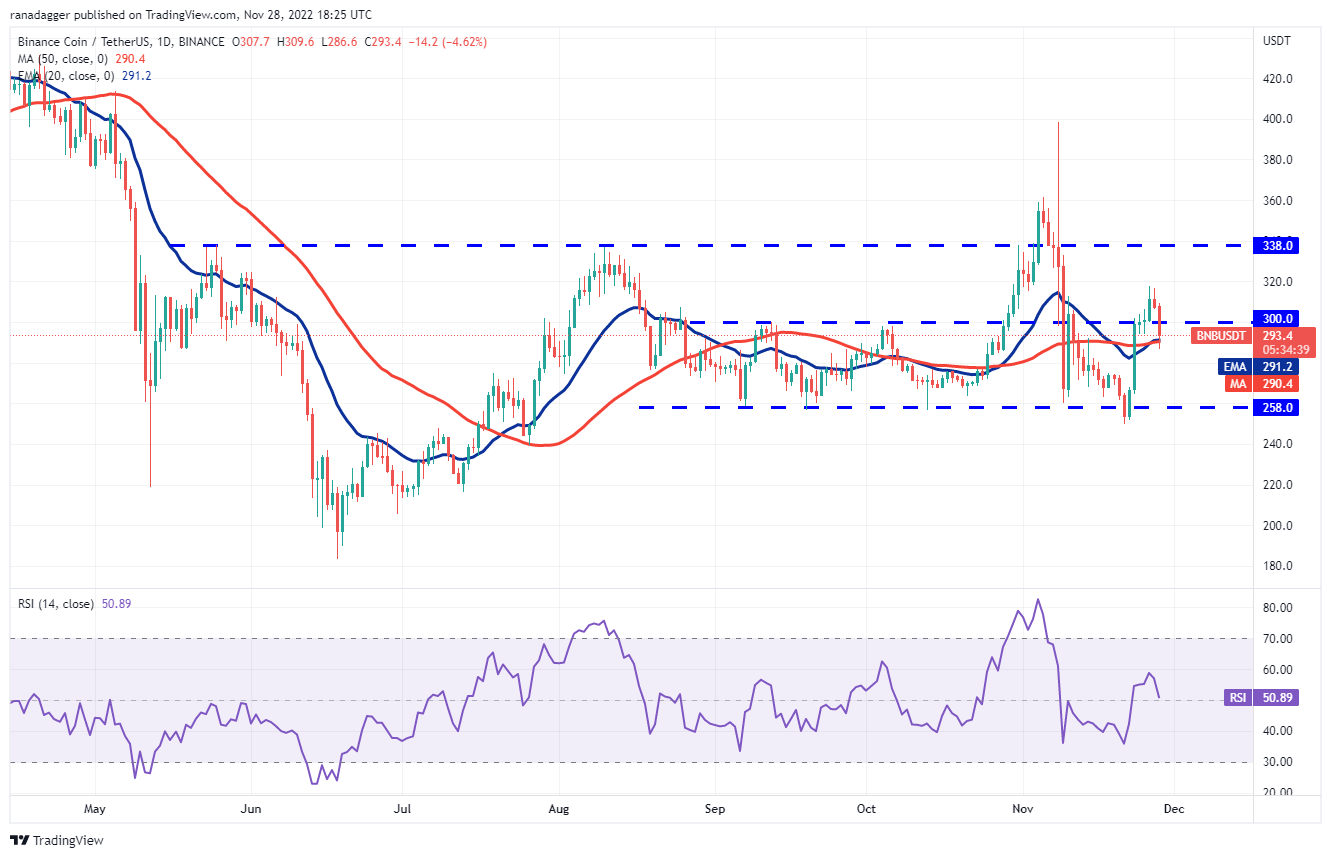
Task: Click the −14.2 (−4.62%) change value
Action: tap(448, 42)
